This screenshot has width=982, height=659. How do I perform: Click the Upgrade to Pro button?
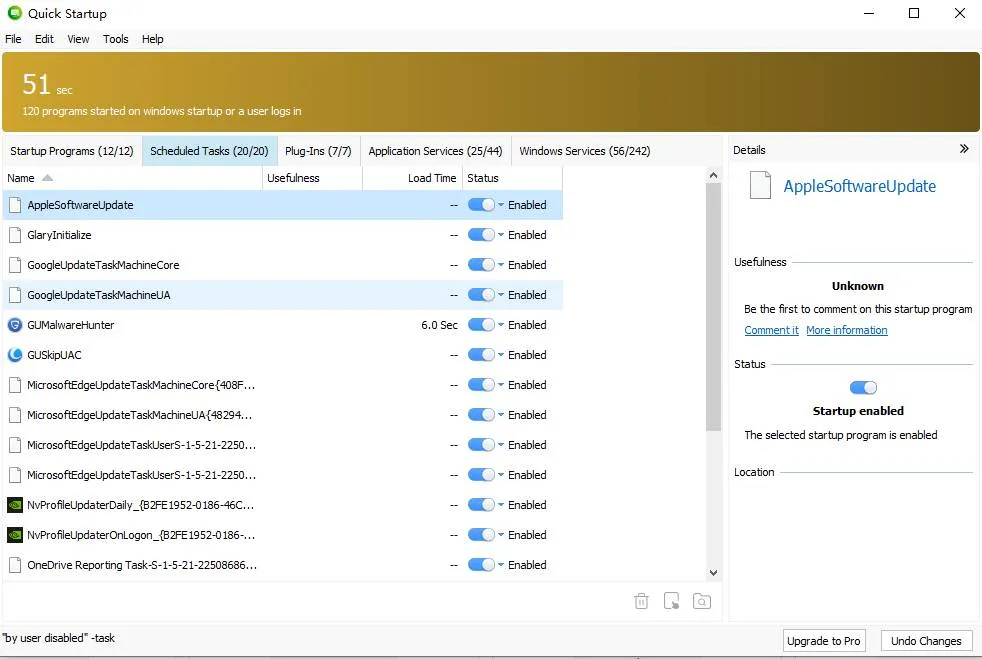coord(824,641)
